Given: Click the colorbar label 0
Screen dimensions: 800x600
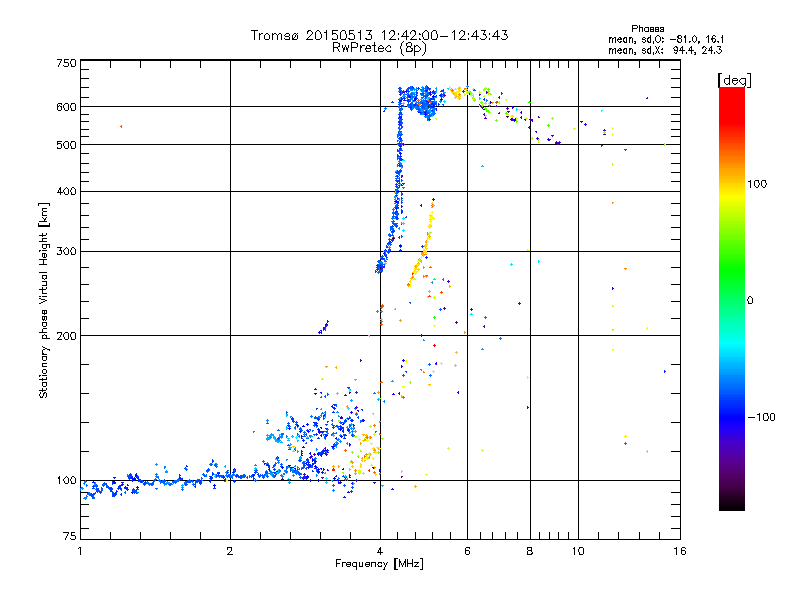Looking at the screenshot, I should 750,301.
